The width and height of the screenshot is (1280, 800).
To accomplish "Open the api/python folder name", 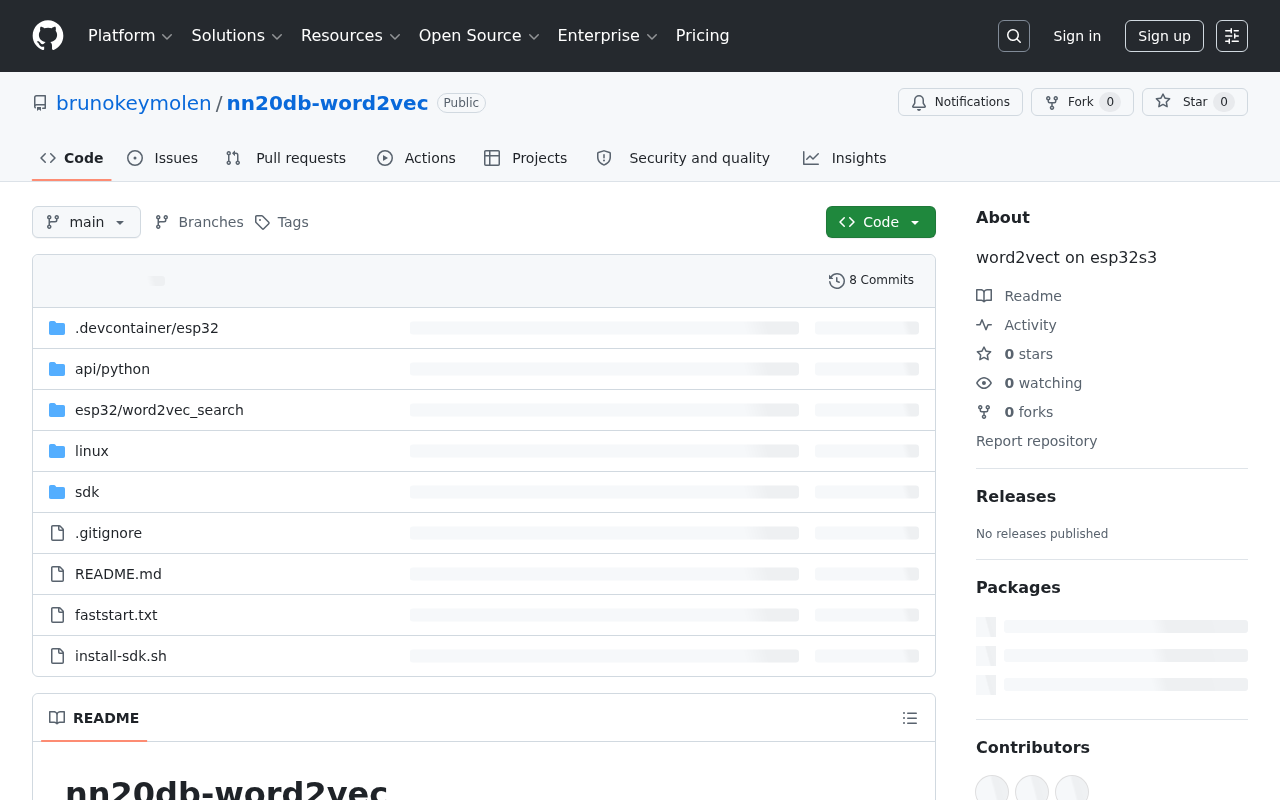I will (112, 369).
